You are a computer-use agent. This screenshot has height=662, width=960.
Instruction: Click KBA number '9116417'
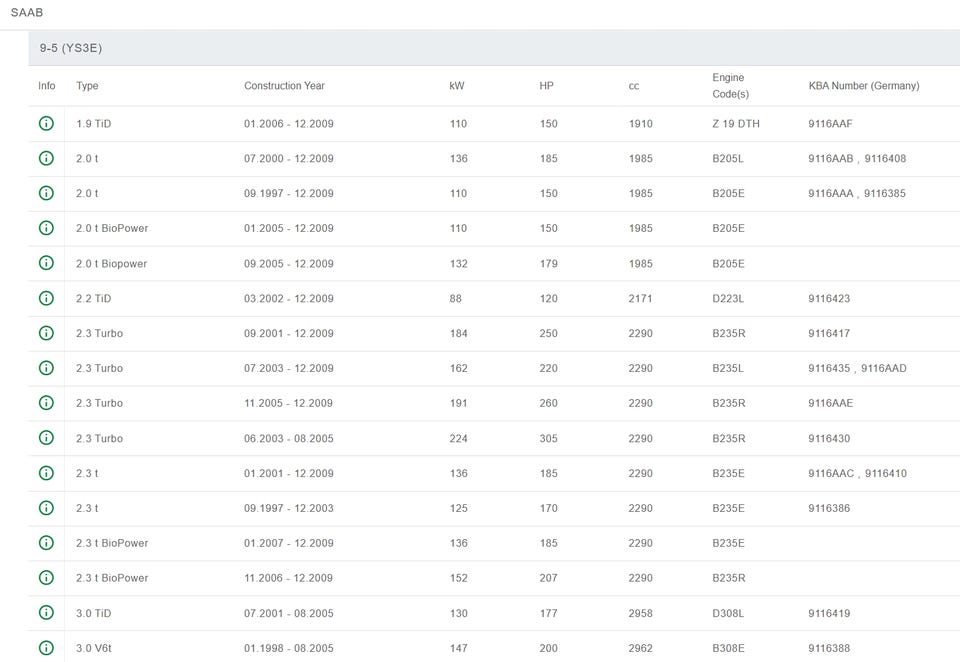click(829, 334)
